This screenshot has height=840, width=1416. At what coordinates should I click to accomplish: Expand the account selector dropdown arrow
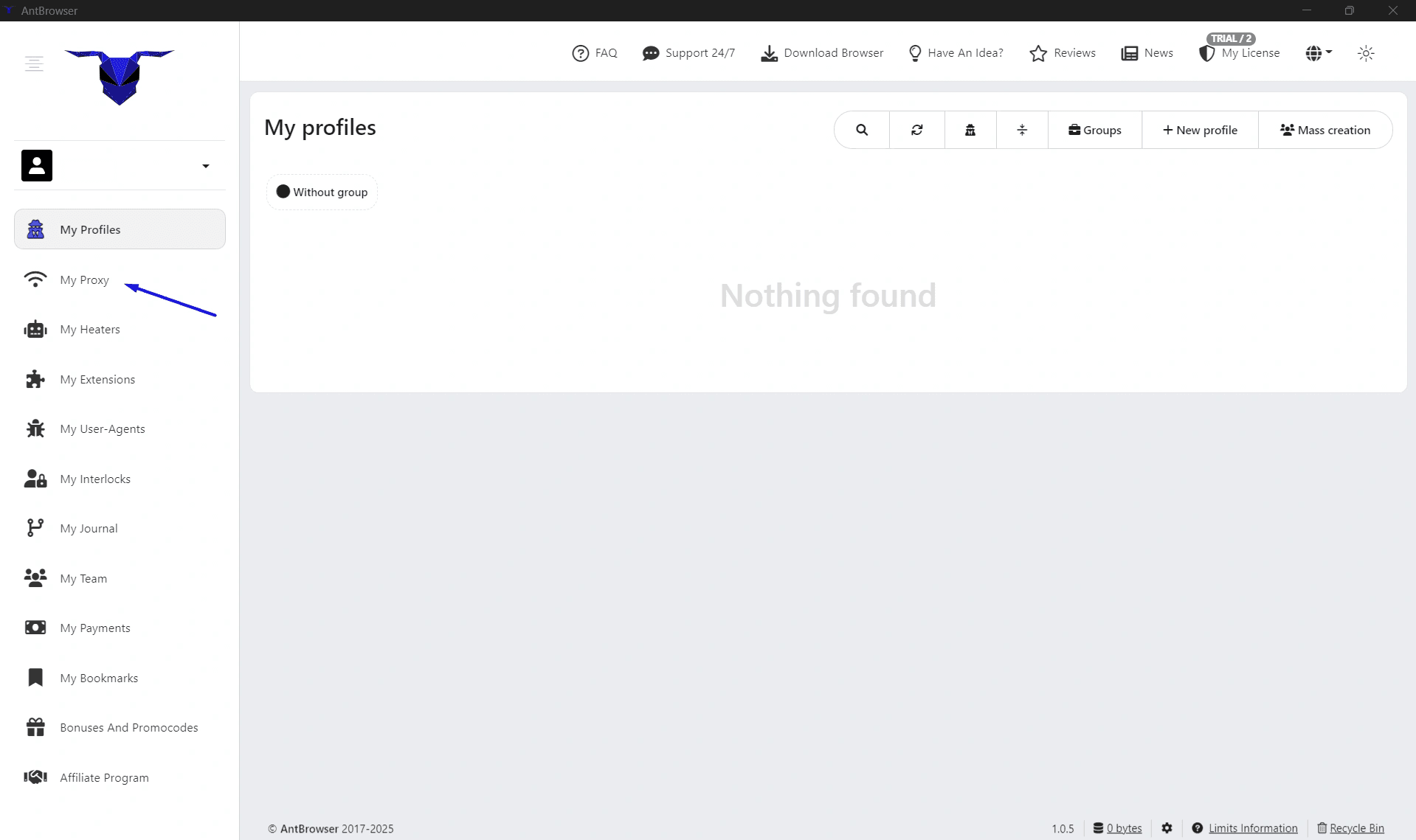click(206, 166)
